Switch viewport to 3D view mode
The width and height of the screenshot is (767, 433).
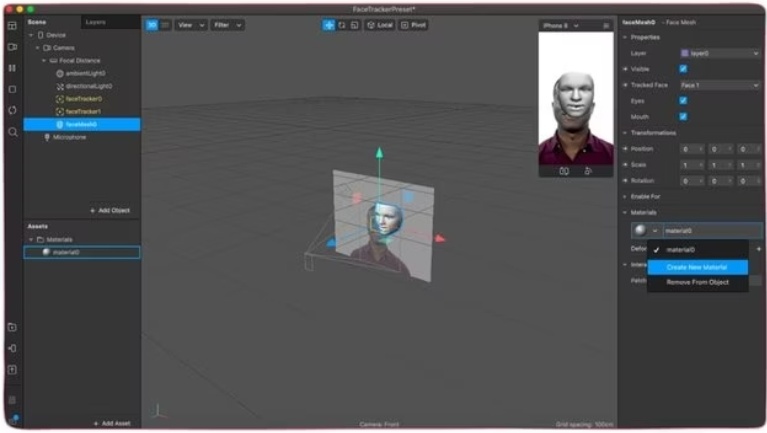pyautogui.click(x=152, y=24)
